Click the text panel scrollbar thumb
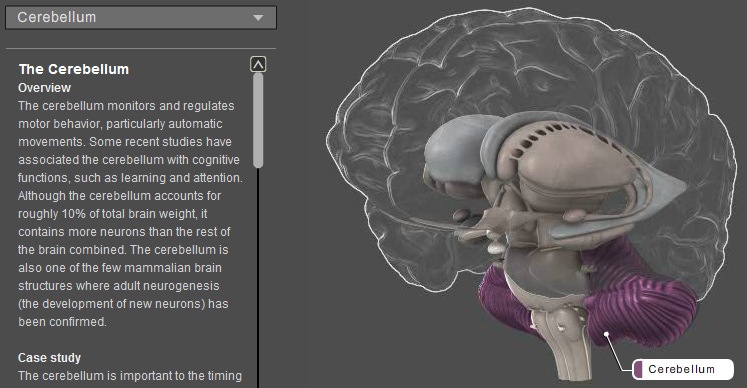This screenshot has height=388, width=747. point(258,121)
